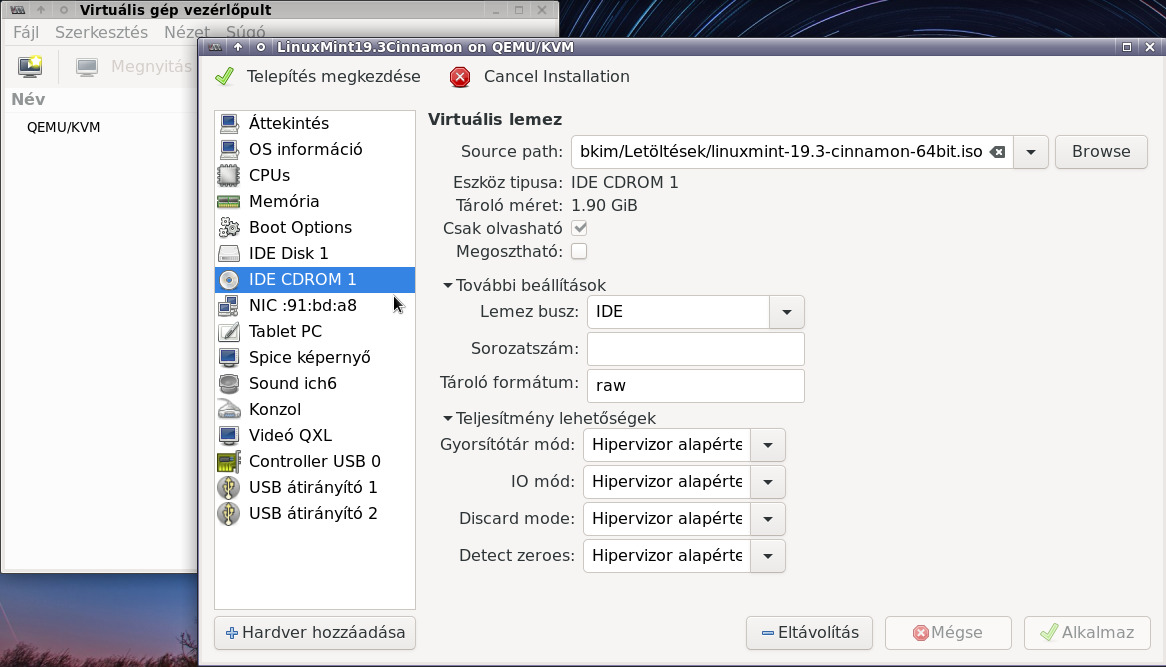Open Gyorsítótár mód dropdown
This screenshot has width=1166, height=667.
tap(768, 445)
